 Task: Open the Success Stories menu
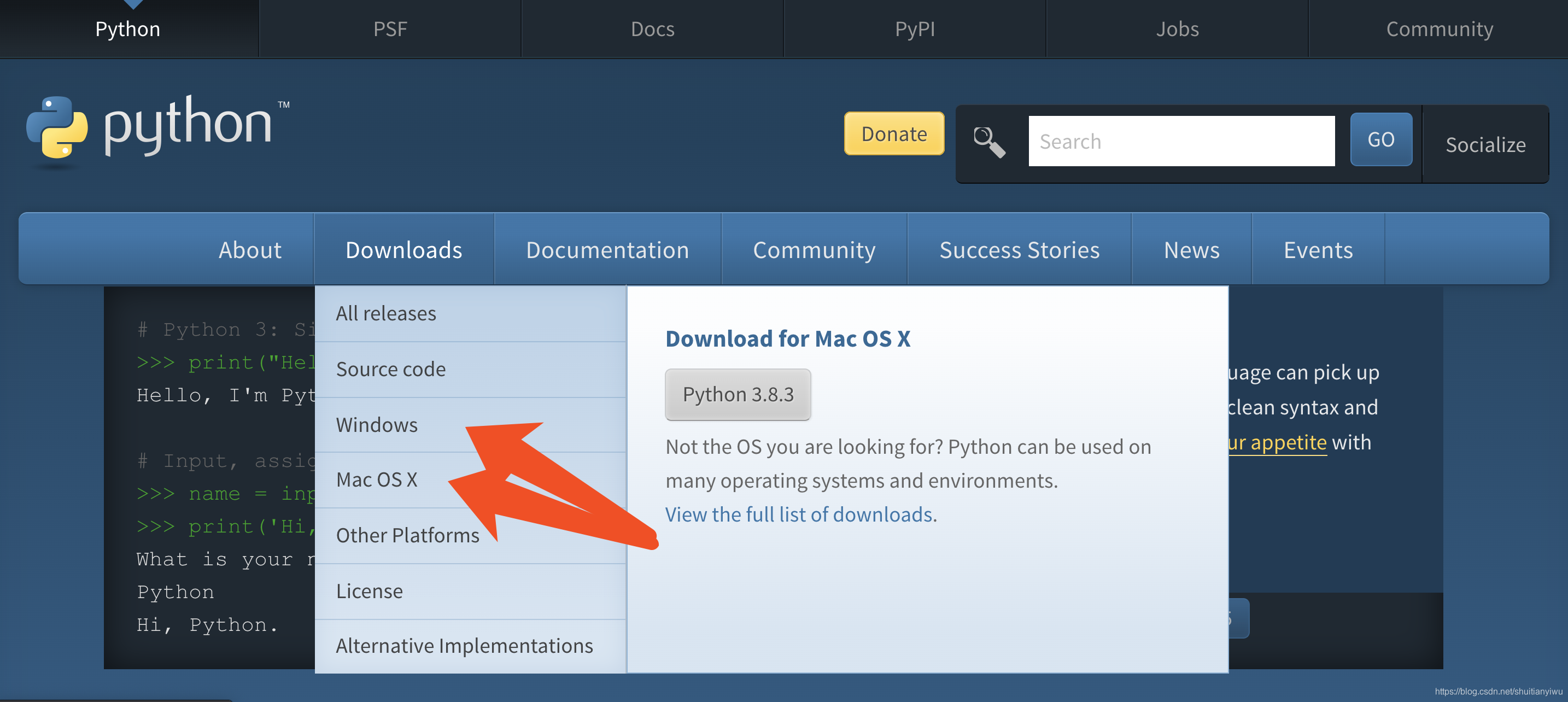(1020, 250)
